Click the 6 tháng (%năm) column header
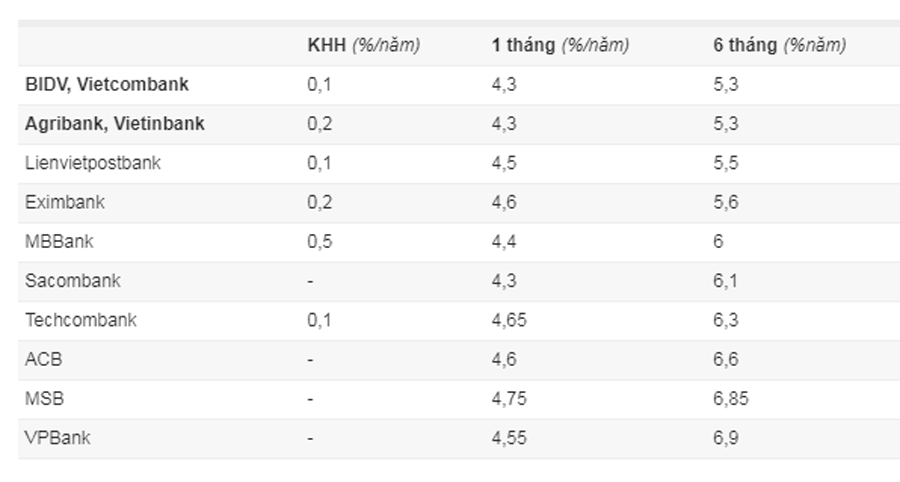 pyautogui.click(x=779, y=45)
